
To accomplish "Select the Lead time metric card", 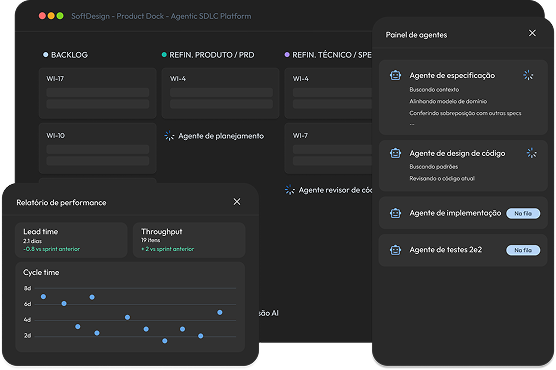I will pyautogui.click(x=71, y=240).
